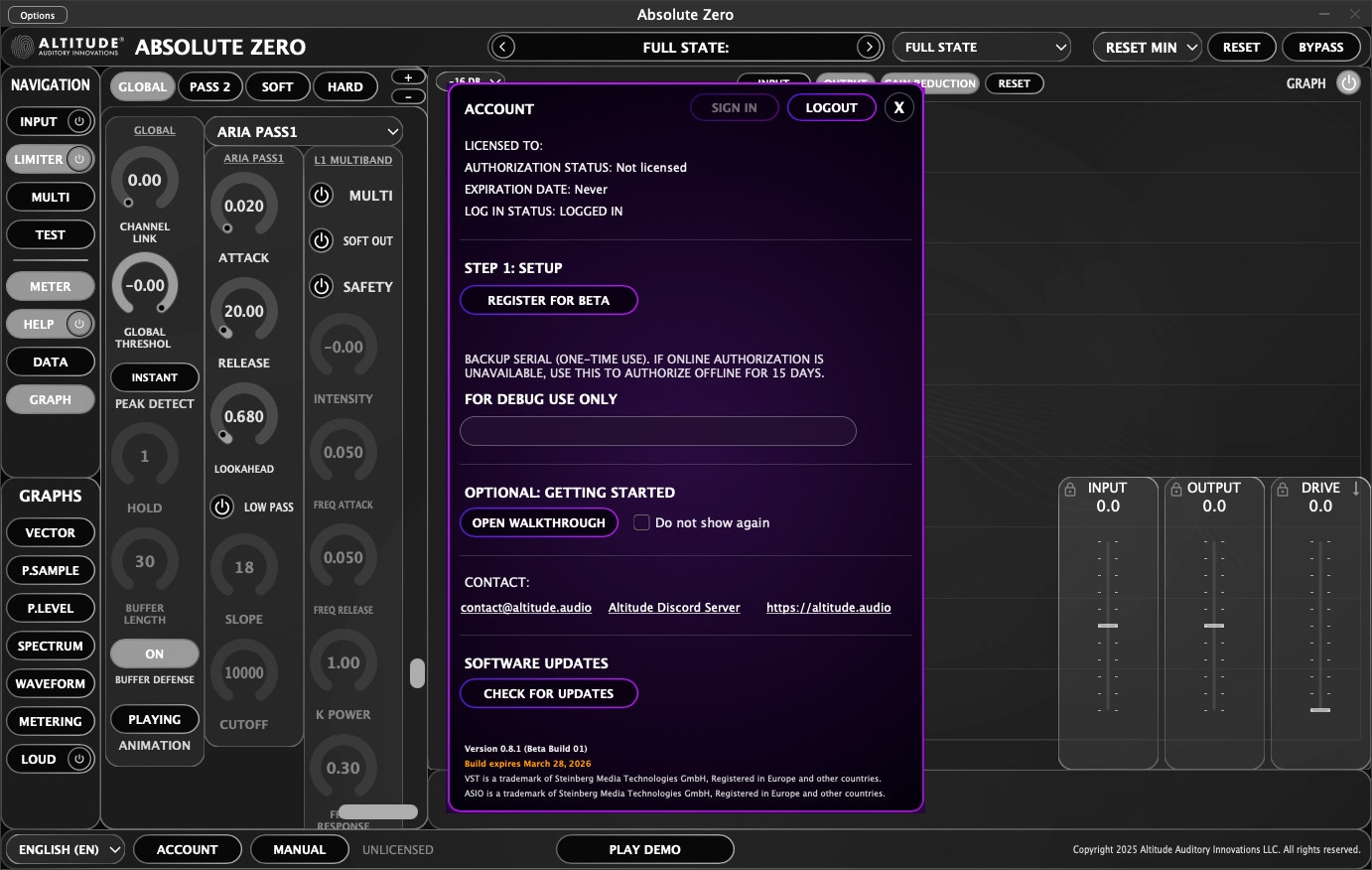
Task: Click the debug serial input field
Action: (657, 431)
